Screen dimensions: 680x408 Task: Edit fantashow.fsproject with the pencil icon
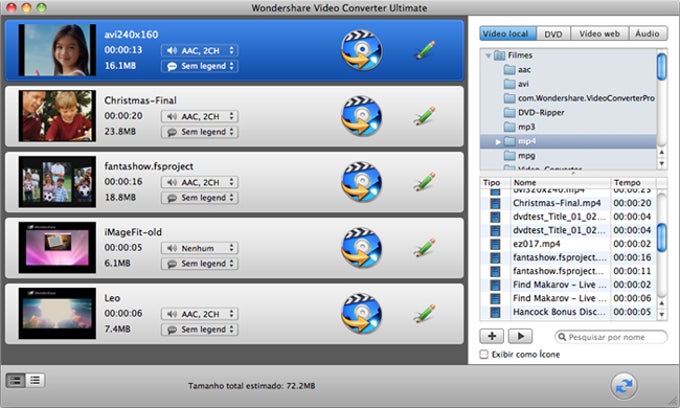[425, 181]
